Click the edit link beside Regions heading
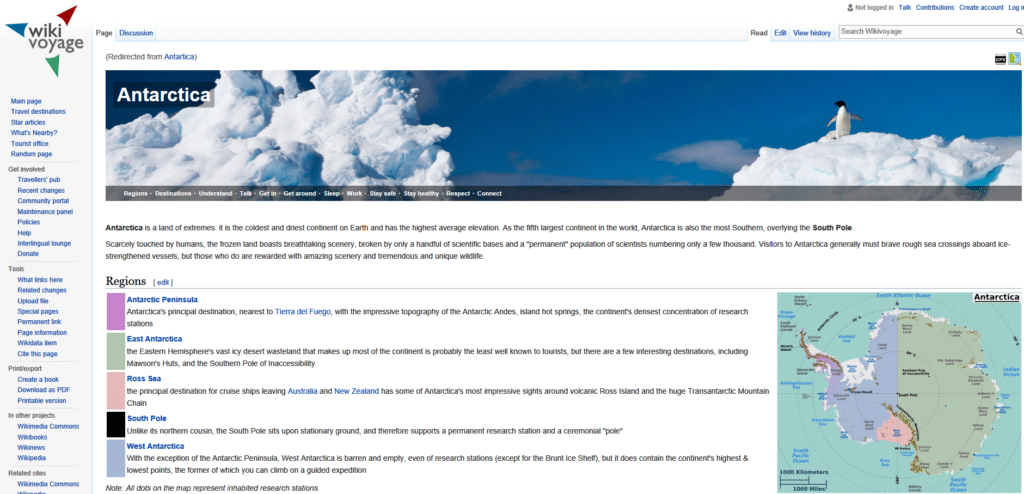Image resolution: width=1024 pixels, height=494 pixels. tap(163, 282)
